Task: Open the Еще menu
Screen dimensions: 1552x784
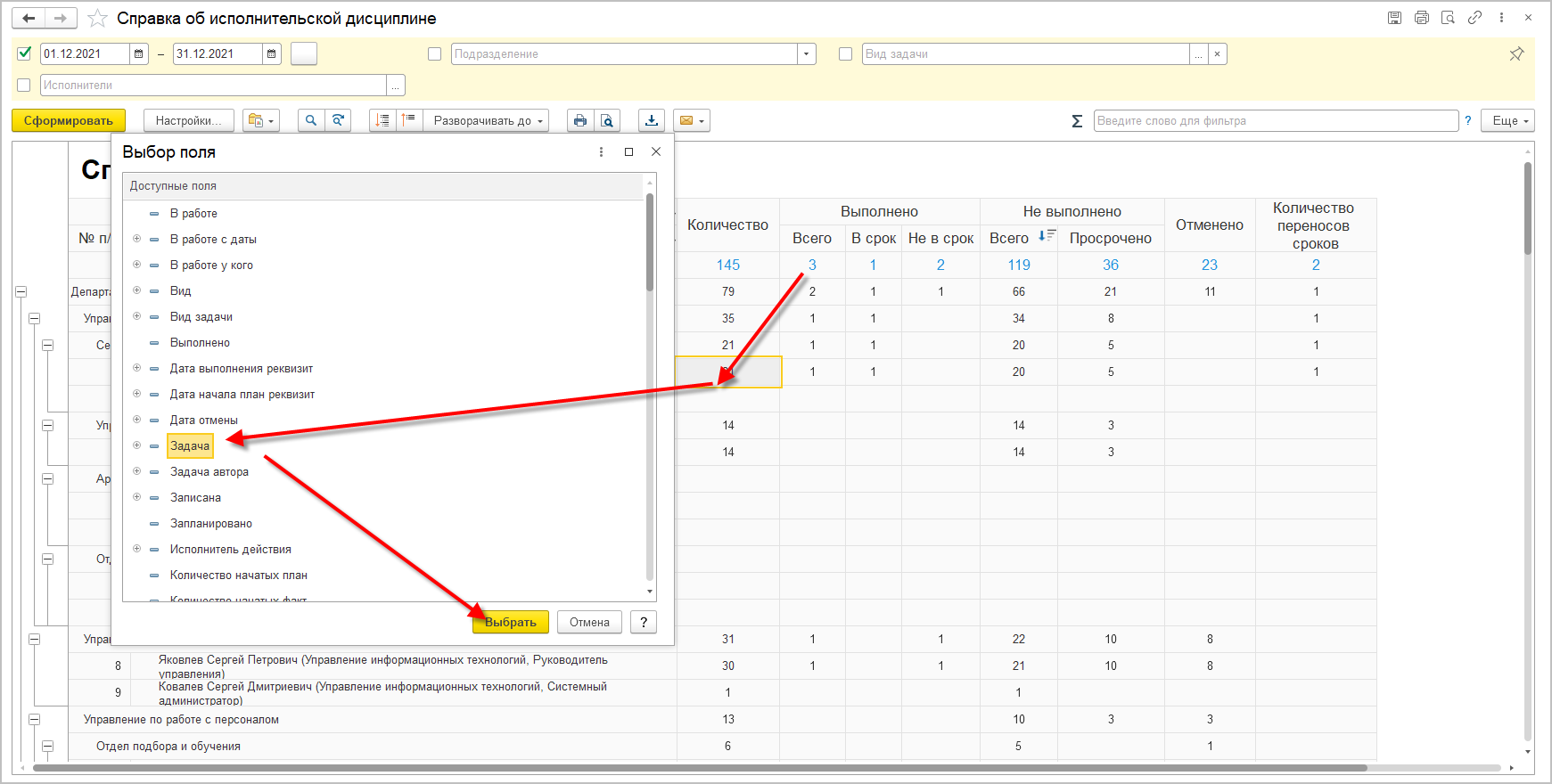Action: [x=1507, y=121]
